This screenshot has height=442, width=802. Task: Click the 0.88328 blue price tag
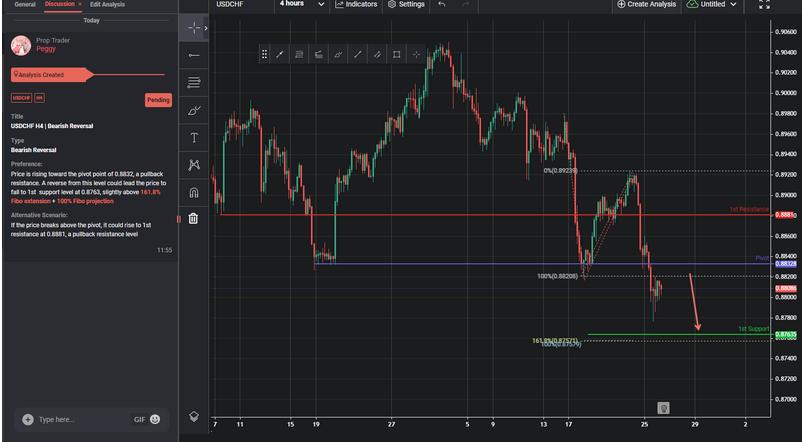click(x=786, y=264)
